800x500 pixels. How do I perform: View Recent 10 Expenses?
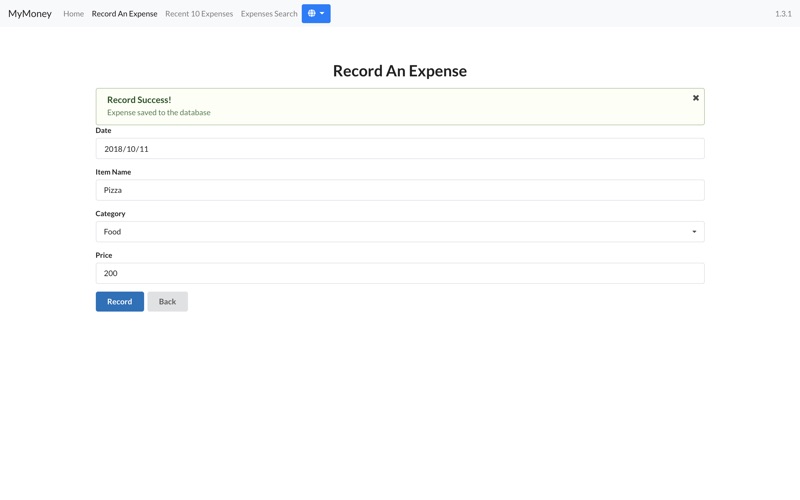[x=199, y=14]
